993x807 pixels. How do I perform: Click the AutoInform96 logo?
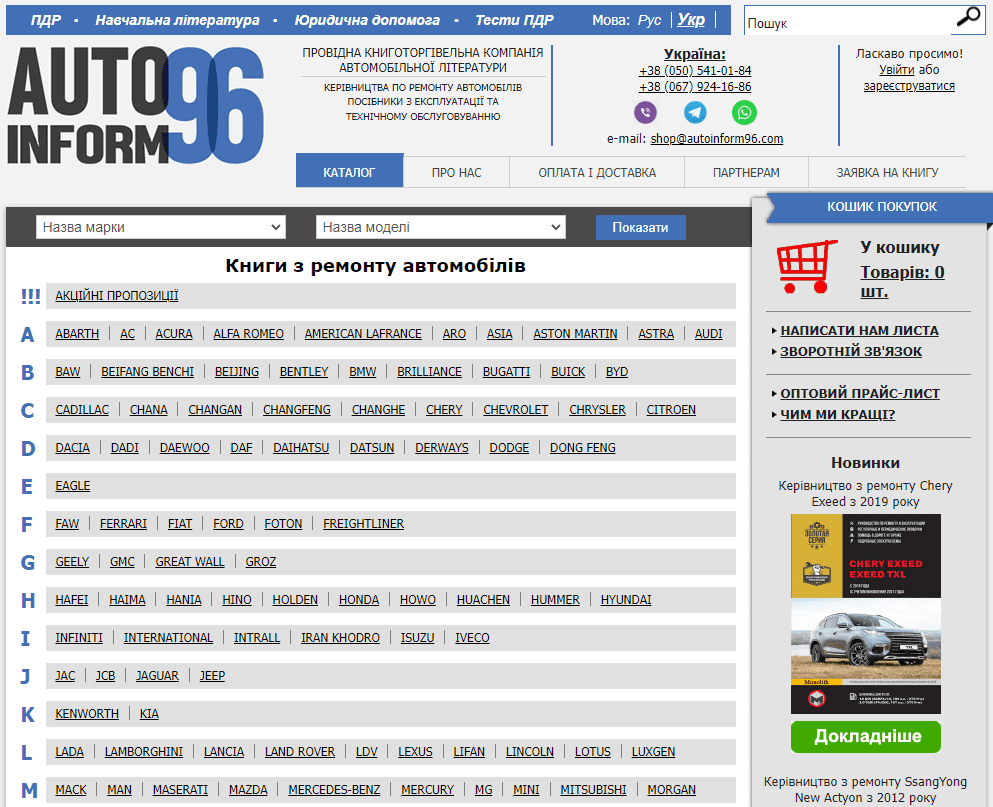135,105
